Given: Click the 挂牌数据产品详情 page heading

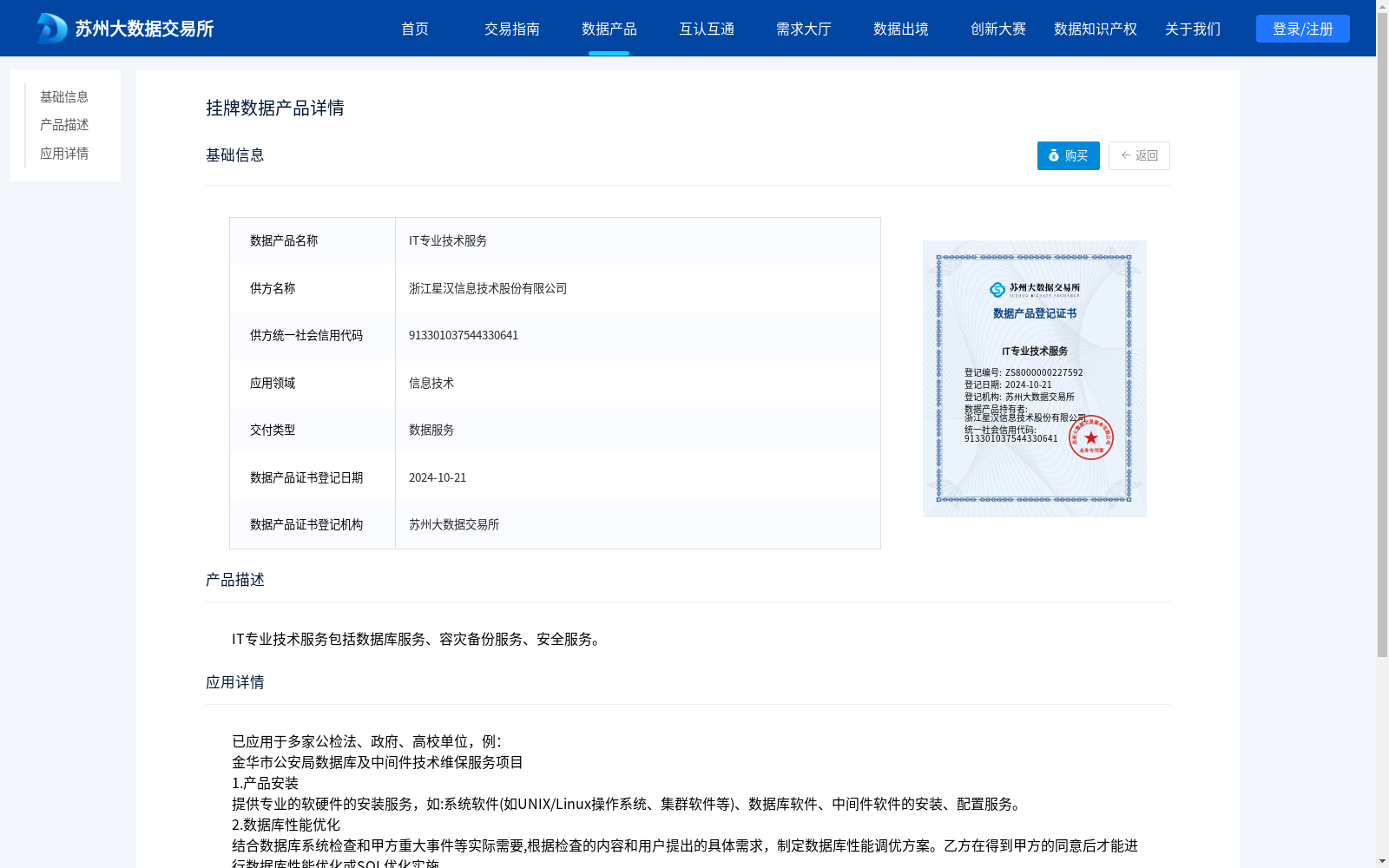Looking at the screenshot, I should [x=275, y=108].
